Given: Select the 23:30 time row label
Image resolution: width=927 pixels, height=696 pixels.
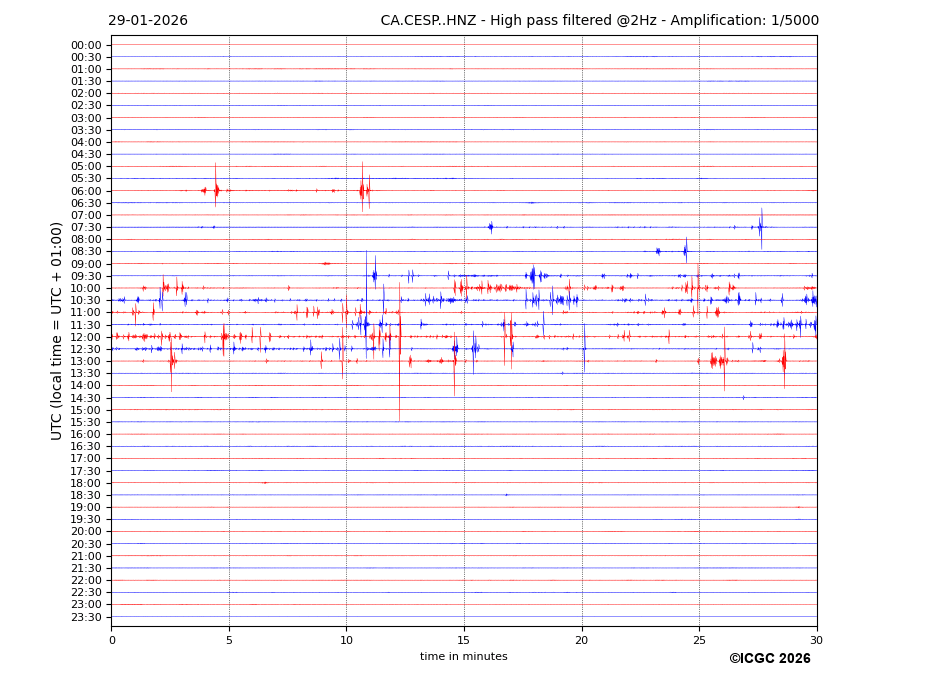Looking at the screenshot, I should 86,617.
